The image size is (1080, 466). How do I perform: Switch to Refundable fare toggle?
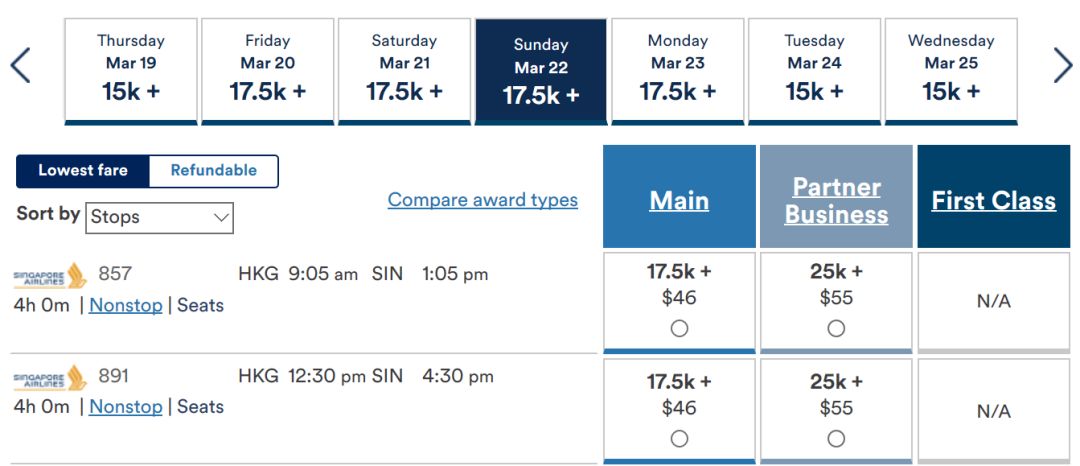coord(214,171)
